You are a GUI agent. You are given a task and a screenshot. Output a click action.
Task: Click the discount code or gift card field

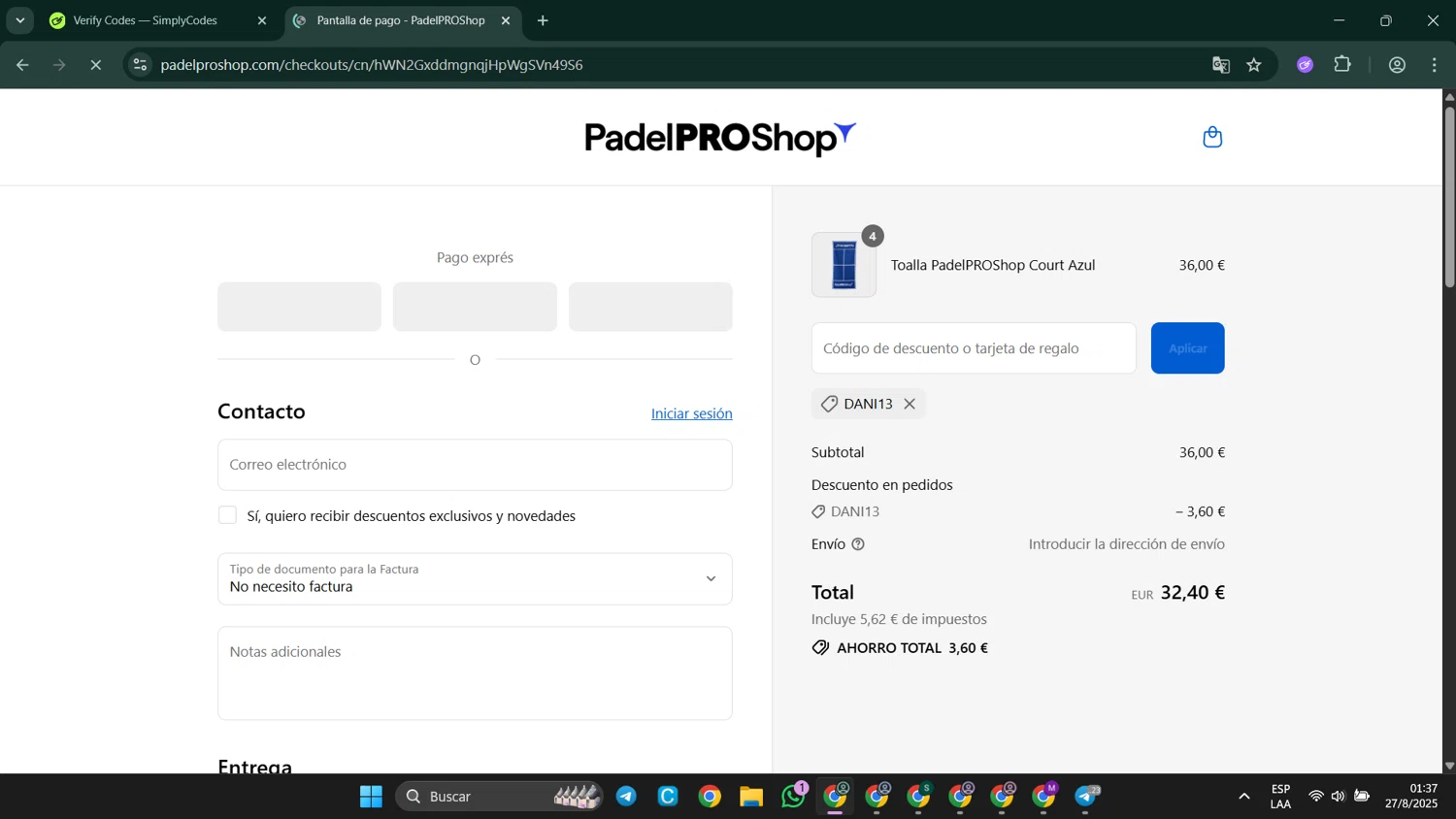[x=974, y=347]
